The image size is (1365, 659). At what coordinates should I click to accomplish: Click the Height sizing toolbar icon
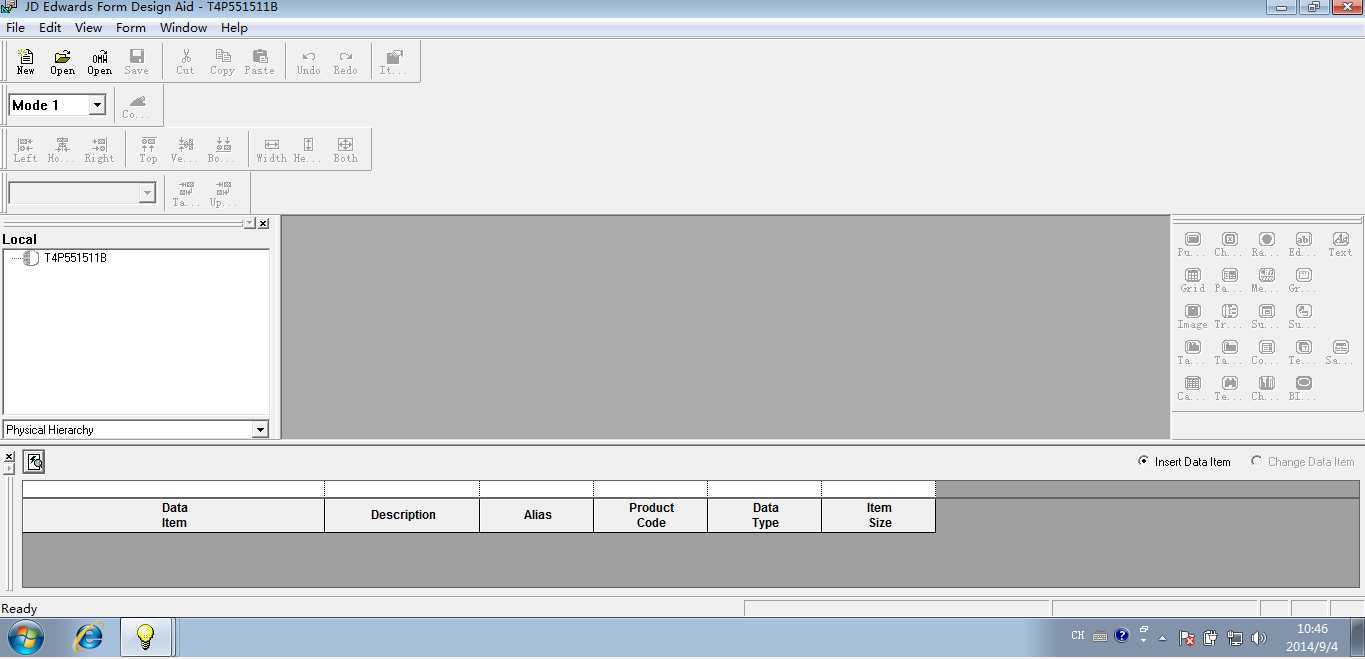pos(308,150)
